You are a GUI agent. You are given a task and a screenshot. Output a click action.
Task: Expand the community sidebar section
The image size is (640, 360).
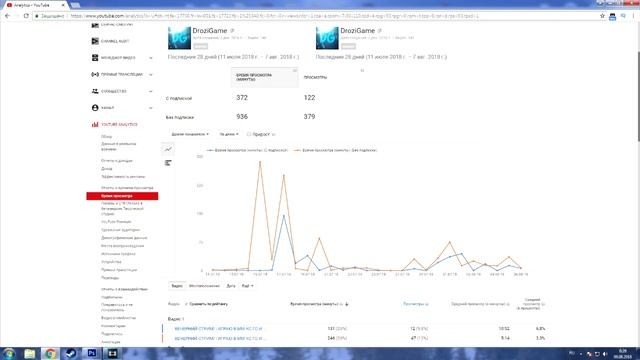(151, 91)
